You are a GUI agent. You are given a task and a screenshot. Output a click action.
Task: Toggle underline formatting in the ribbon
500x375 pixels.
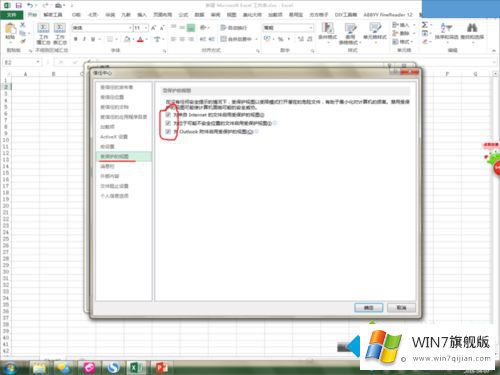click(x=93, y=39)
